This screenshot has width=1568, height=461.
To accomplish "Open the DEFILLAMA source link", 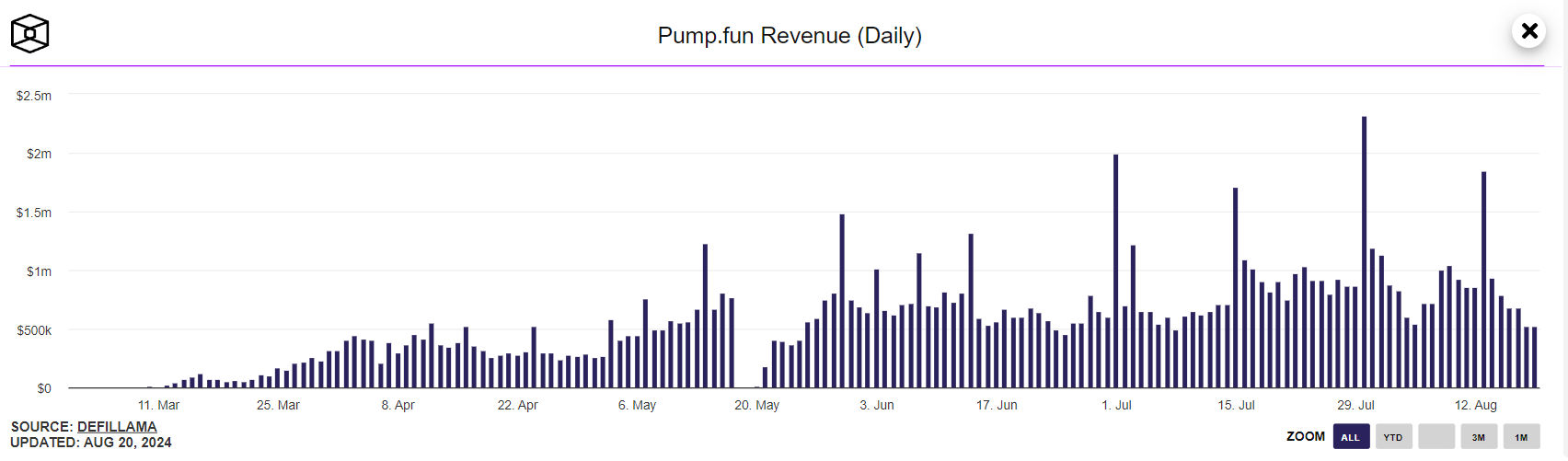I will click(x=117, y=427).
